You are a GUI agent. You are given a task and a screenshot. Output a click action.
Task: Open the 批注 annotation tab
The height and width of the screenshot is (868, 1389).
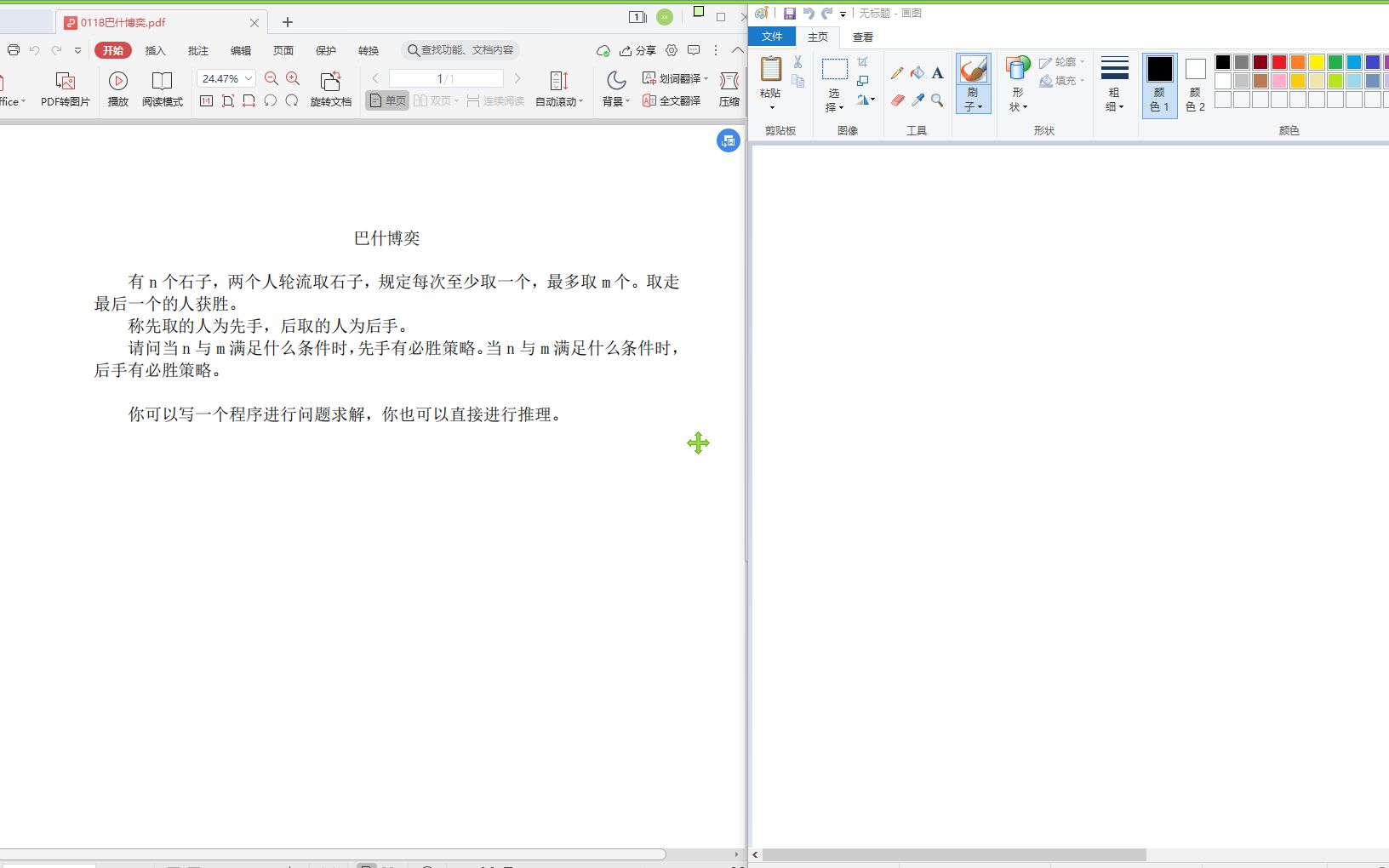pos(198,50)
